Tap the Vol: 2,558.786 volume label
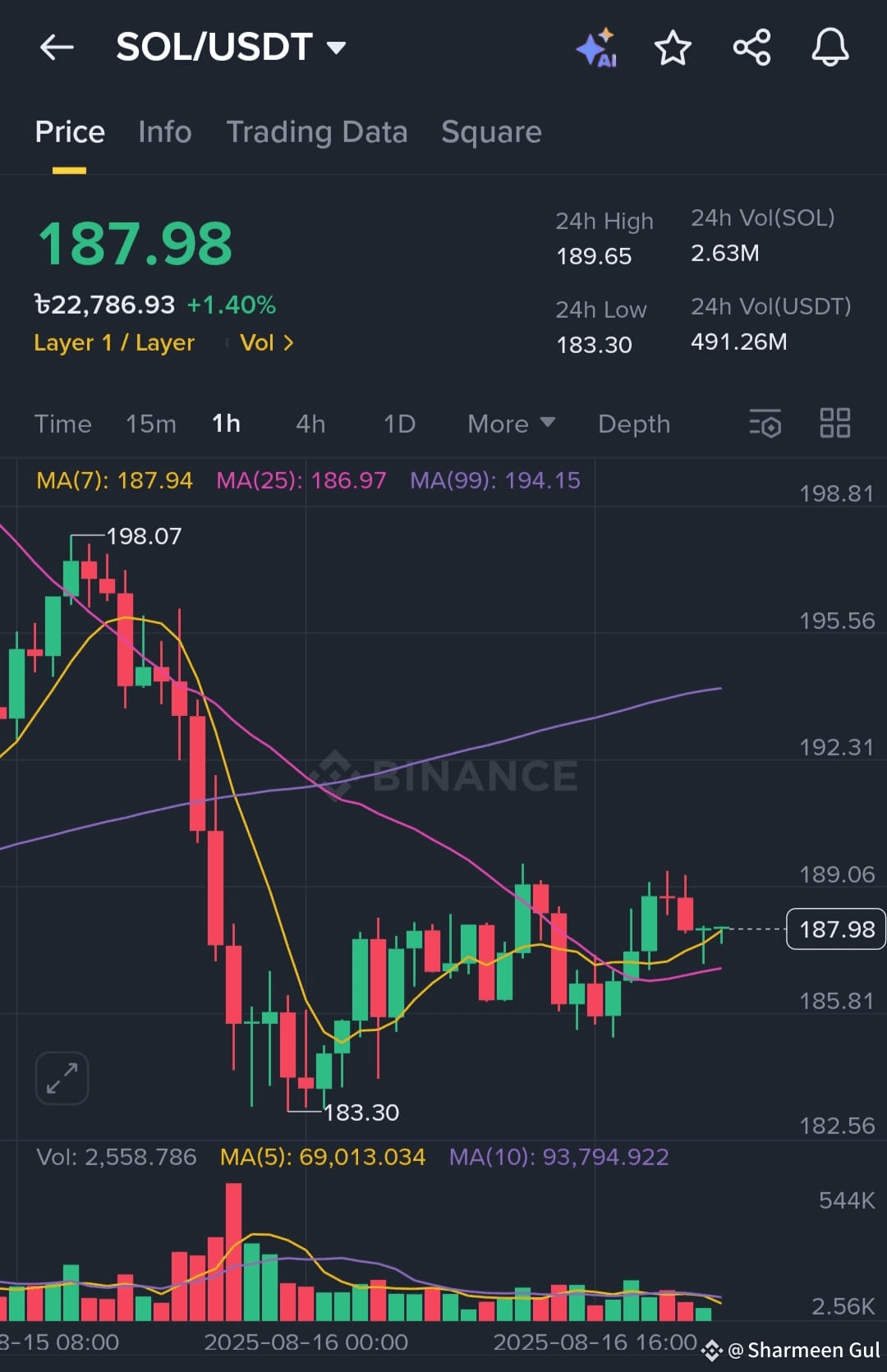Viewport: 887px width, 1372px height. [117, 1157]
